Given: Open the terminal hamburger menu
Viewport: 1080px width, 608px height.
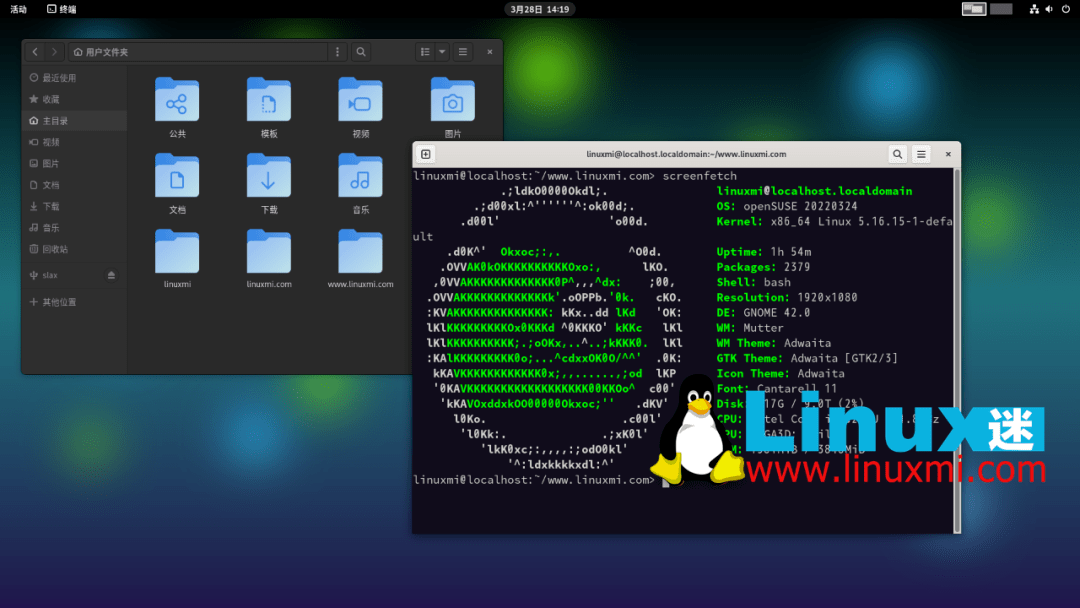Looking at the screenshot, I should point(920,154).
